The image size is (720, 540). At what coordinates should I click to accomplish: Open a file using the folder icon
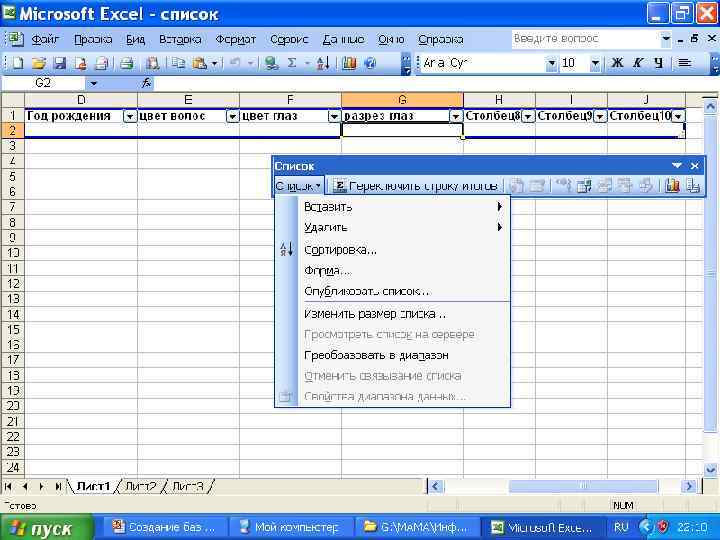pyautogui.click(x=39, y=63)
